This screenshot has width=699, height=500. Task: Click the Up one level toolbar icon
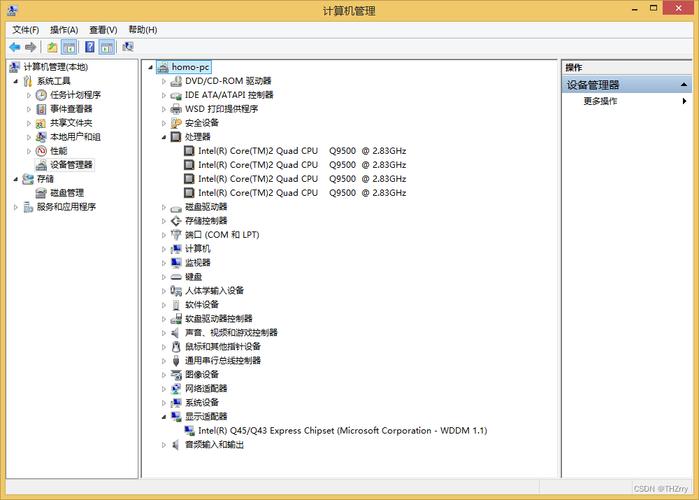tap(52, 47)
